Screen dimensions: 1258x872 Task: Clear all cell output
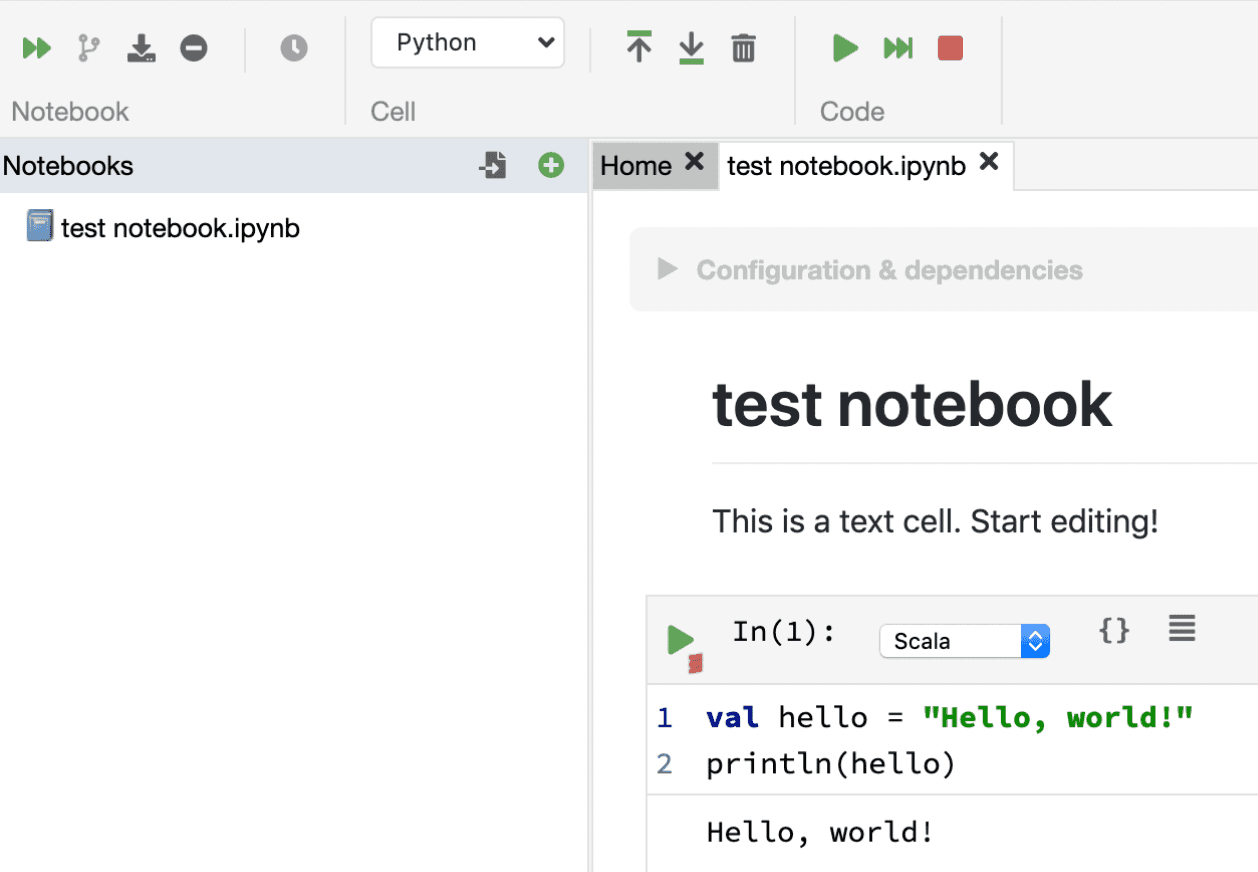[194, 47]
